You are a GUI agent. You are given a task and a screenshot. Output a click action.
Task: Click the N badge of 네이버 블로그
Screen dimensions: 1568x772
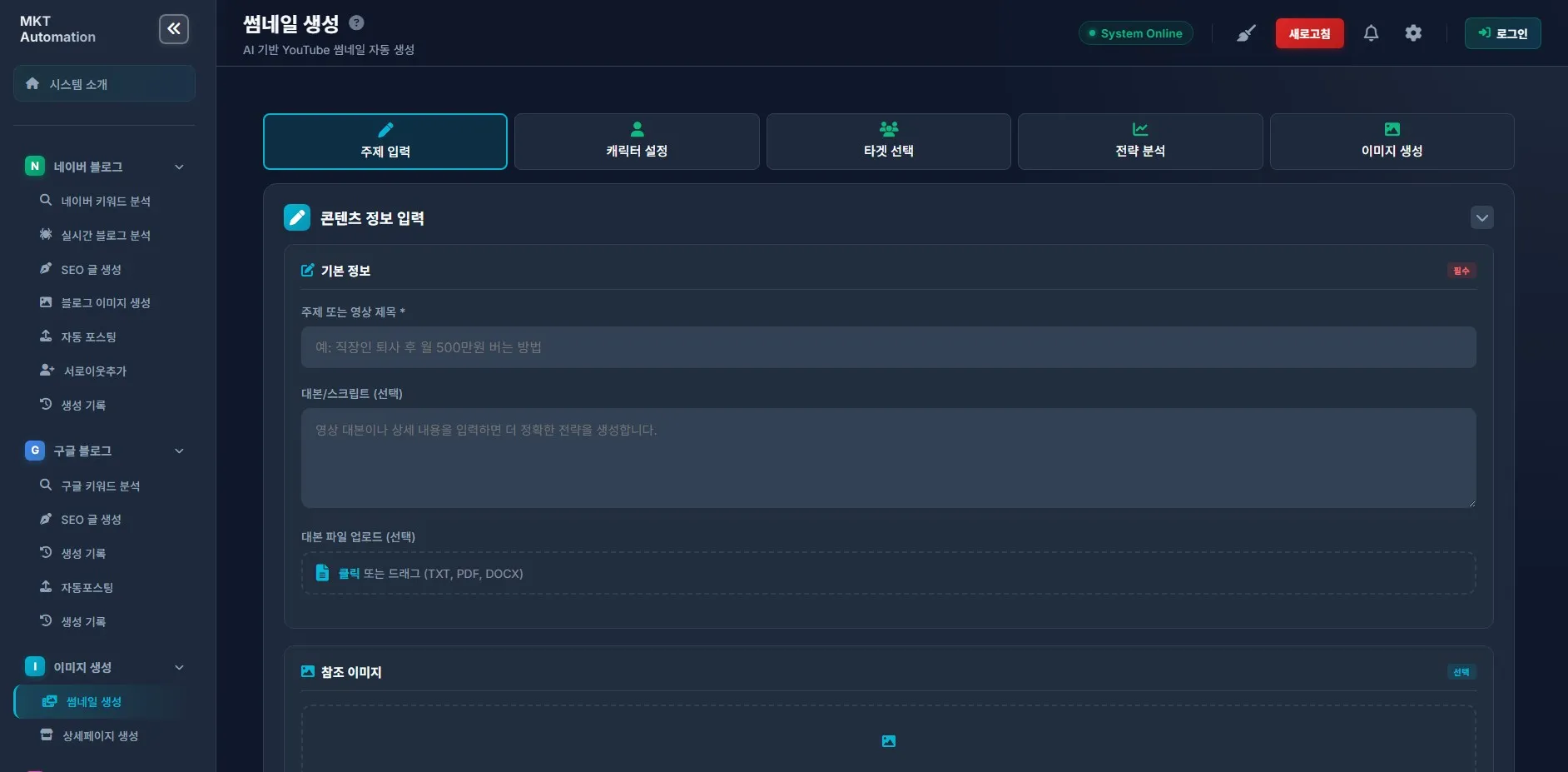[34, 166]
